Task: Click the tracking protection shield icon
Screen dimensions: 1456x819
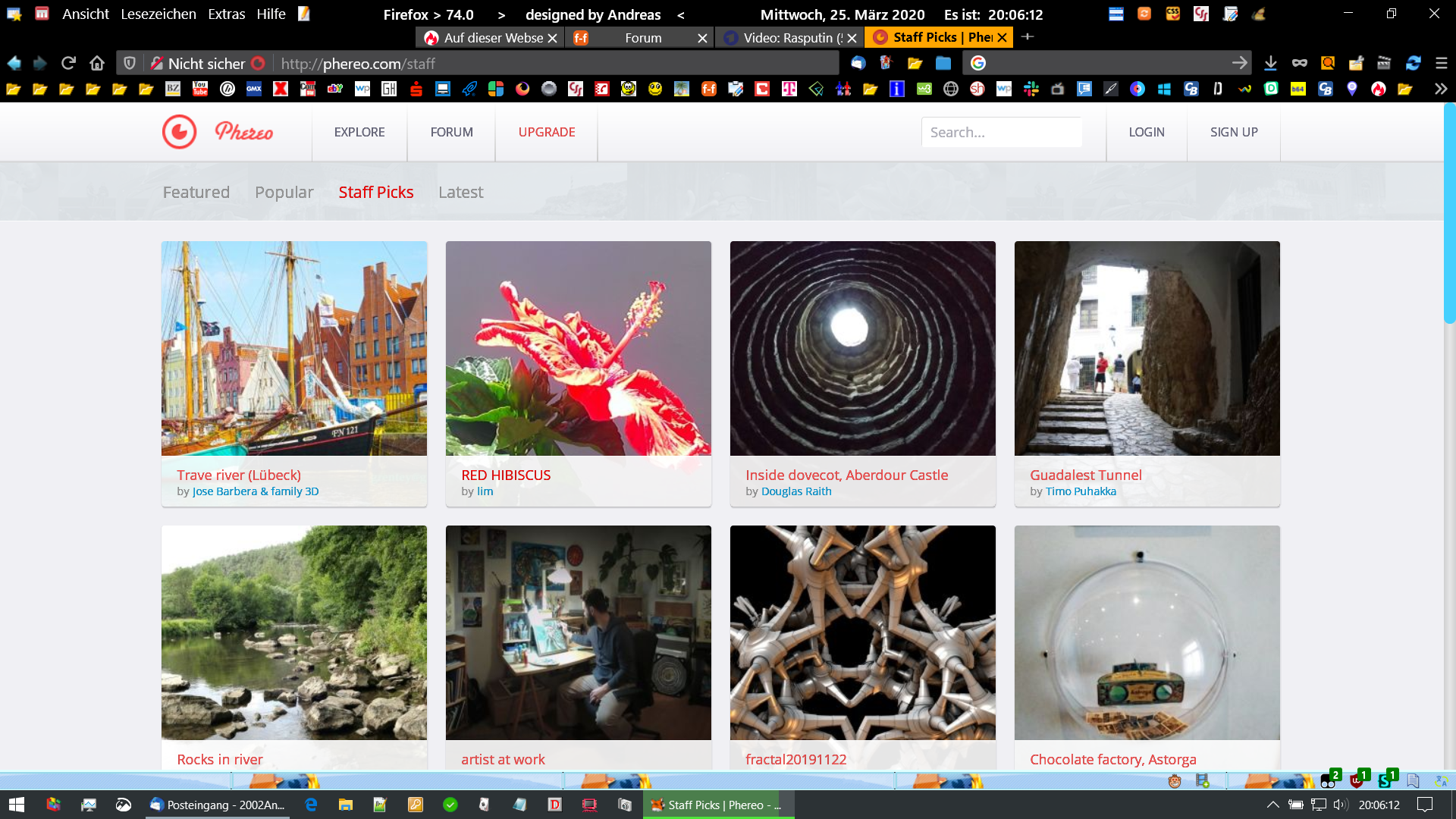Action: pyautogui.click(x=130, y=63)
